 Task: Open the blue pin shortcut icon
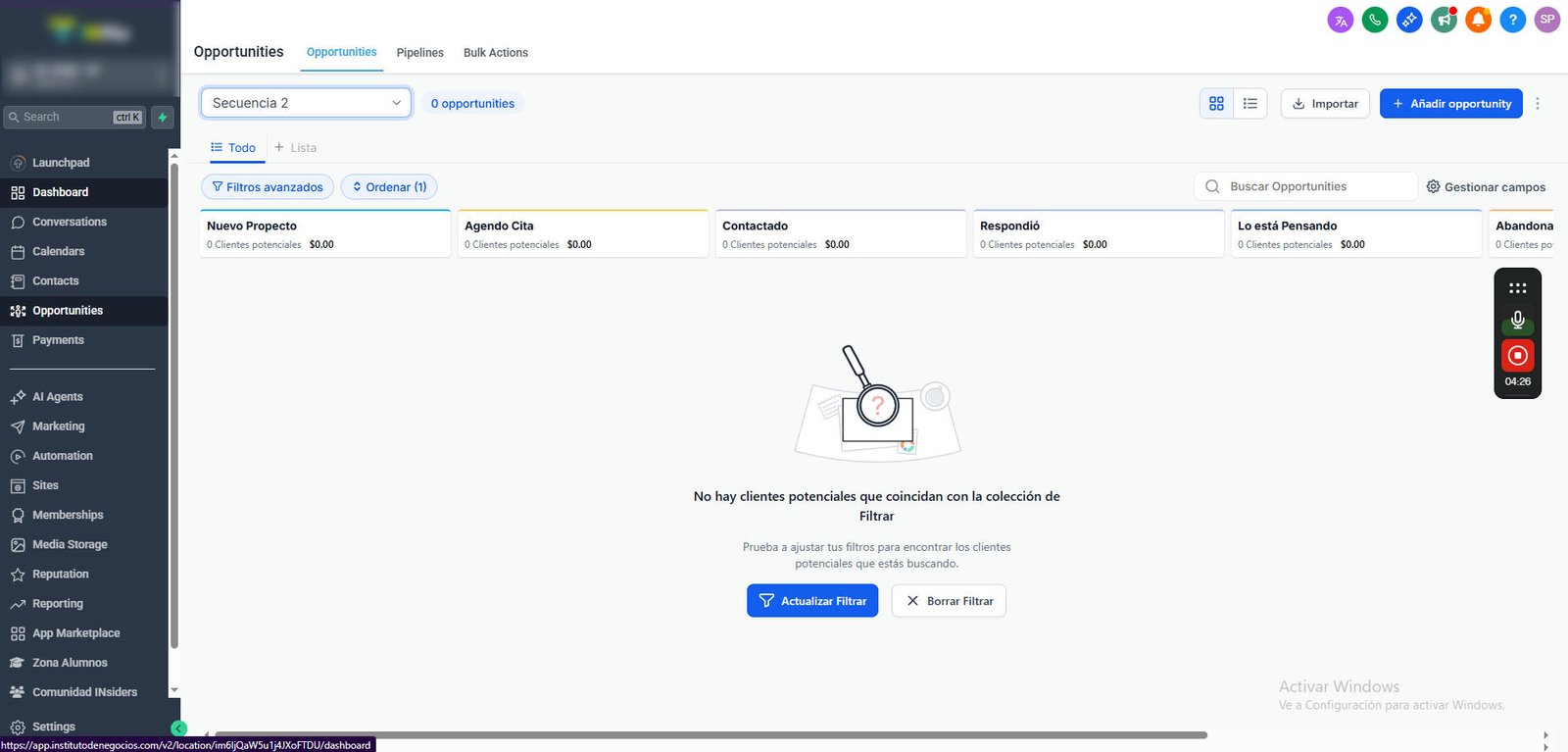coord(1409,20)
